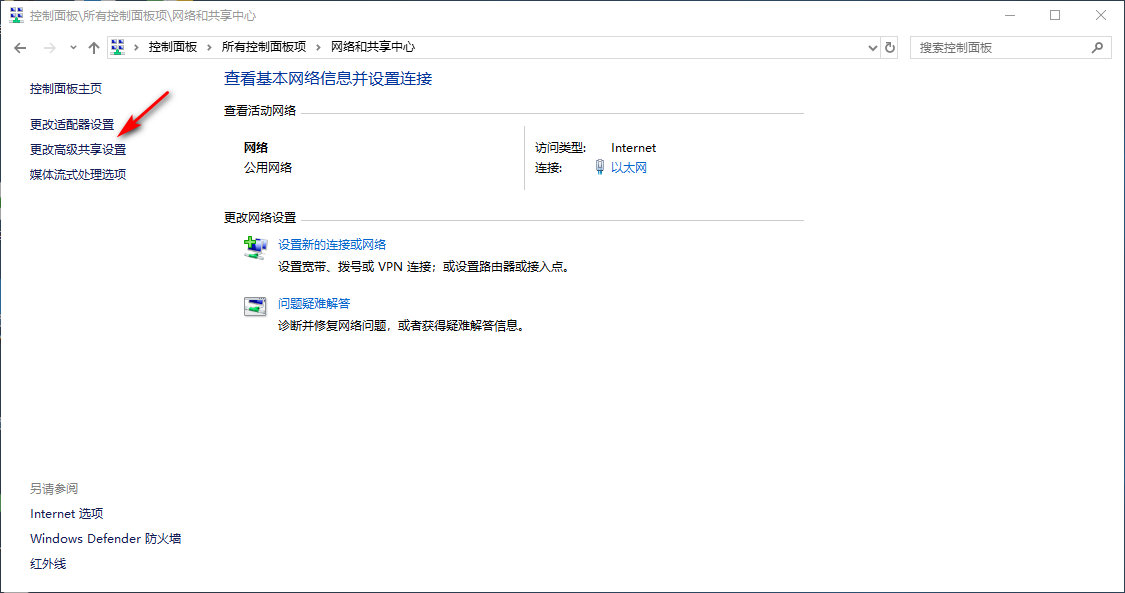Select 所有控制面板项 in the breadcrumb path
The height and width of the screenshot is (593, 1125).
262,47
